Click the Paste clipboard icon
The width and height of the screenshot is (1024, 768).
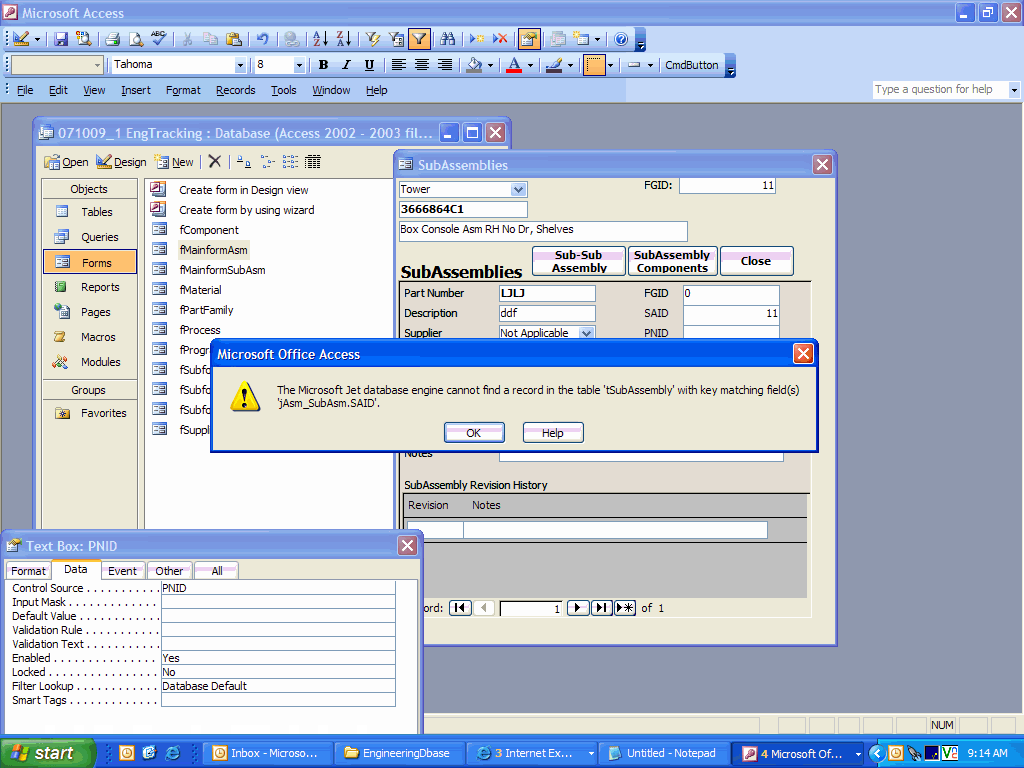234,39
